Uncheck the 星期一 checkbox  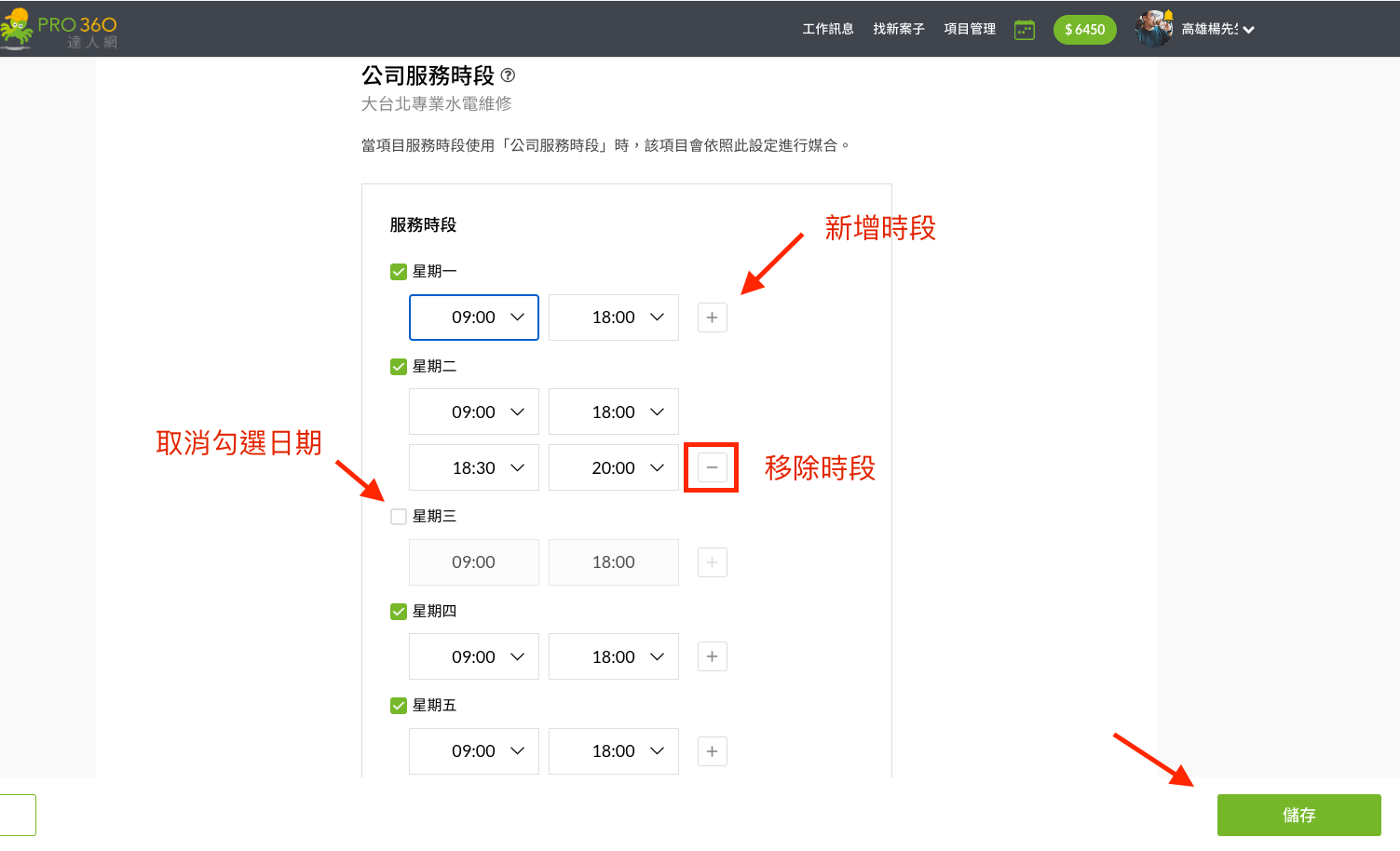(399, 272)
